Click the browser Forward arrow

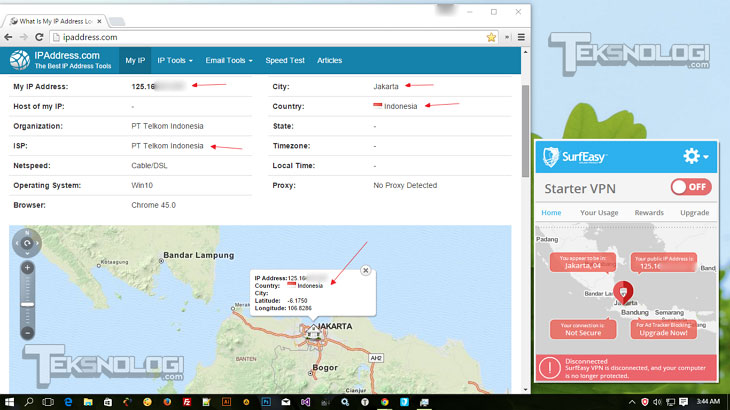23,37
